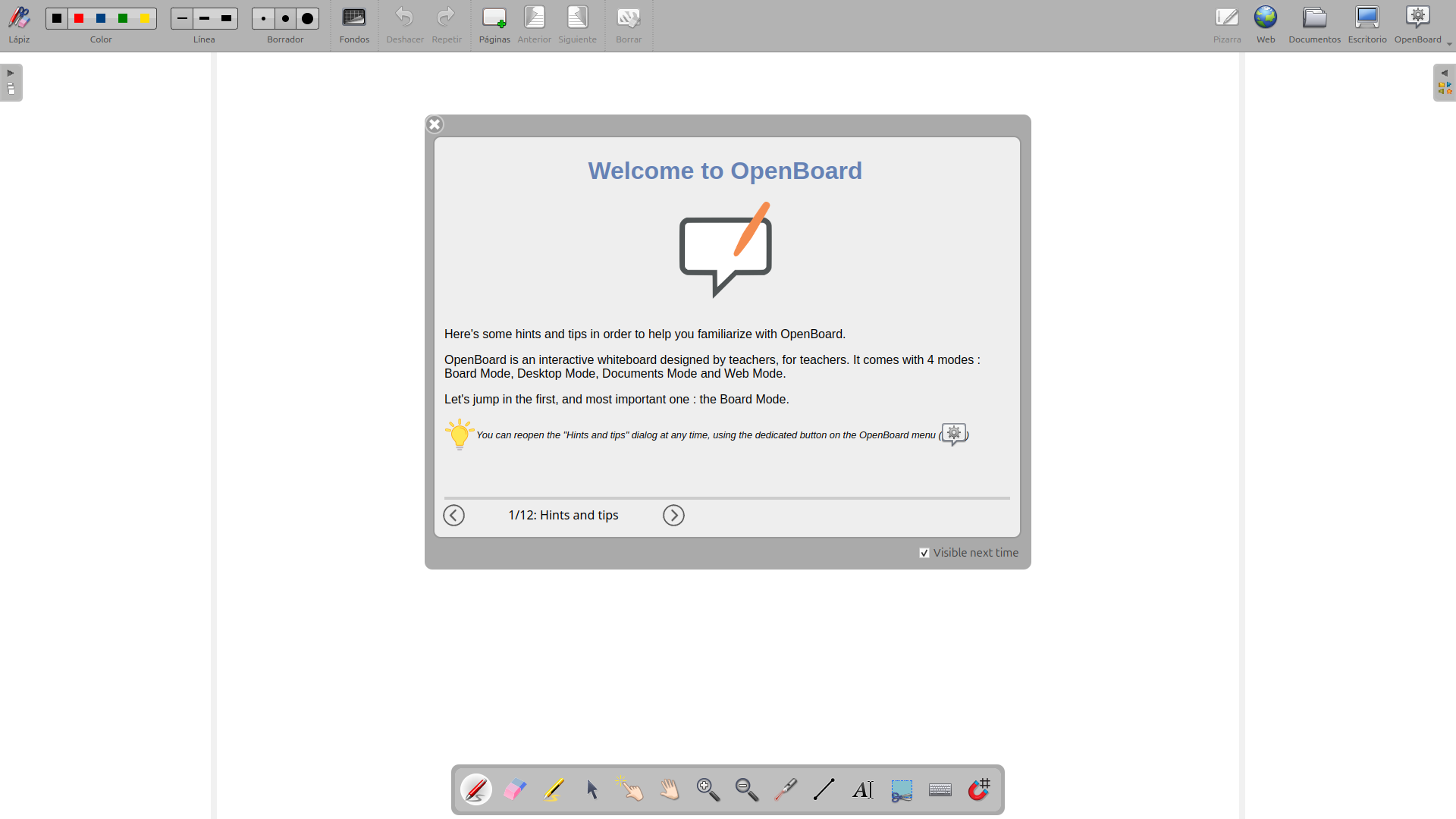Select the thin line width

point(182,18)
